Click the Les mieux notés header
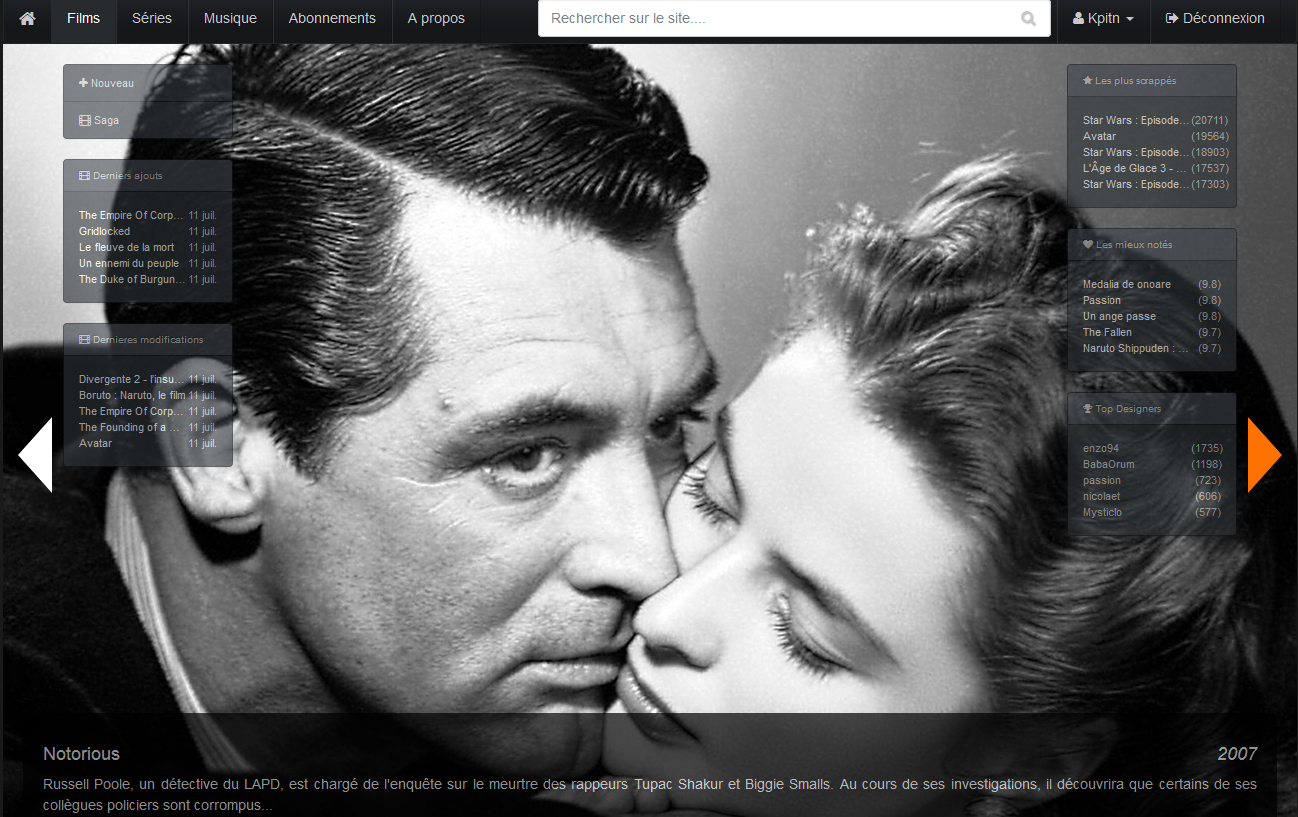Viewport: 1298px width, 817px height. coord(1152,245)
